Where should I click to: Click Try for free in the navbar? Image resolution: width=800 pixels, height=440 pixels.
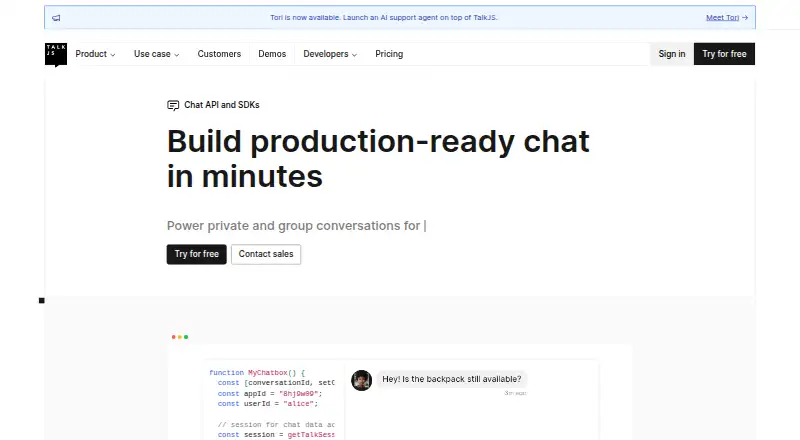pos(724,54)
